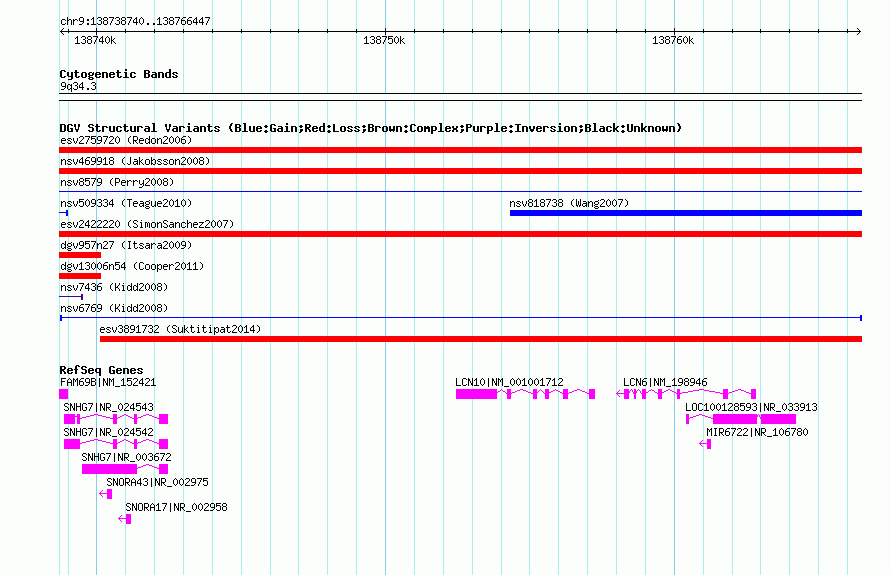Click the chr9:138738740..138766447 coordinates text
This screenshot has height=575, width=890.
135,21
